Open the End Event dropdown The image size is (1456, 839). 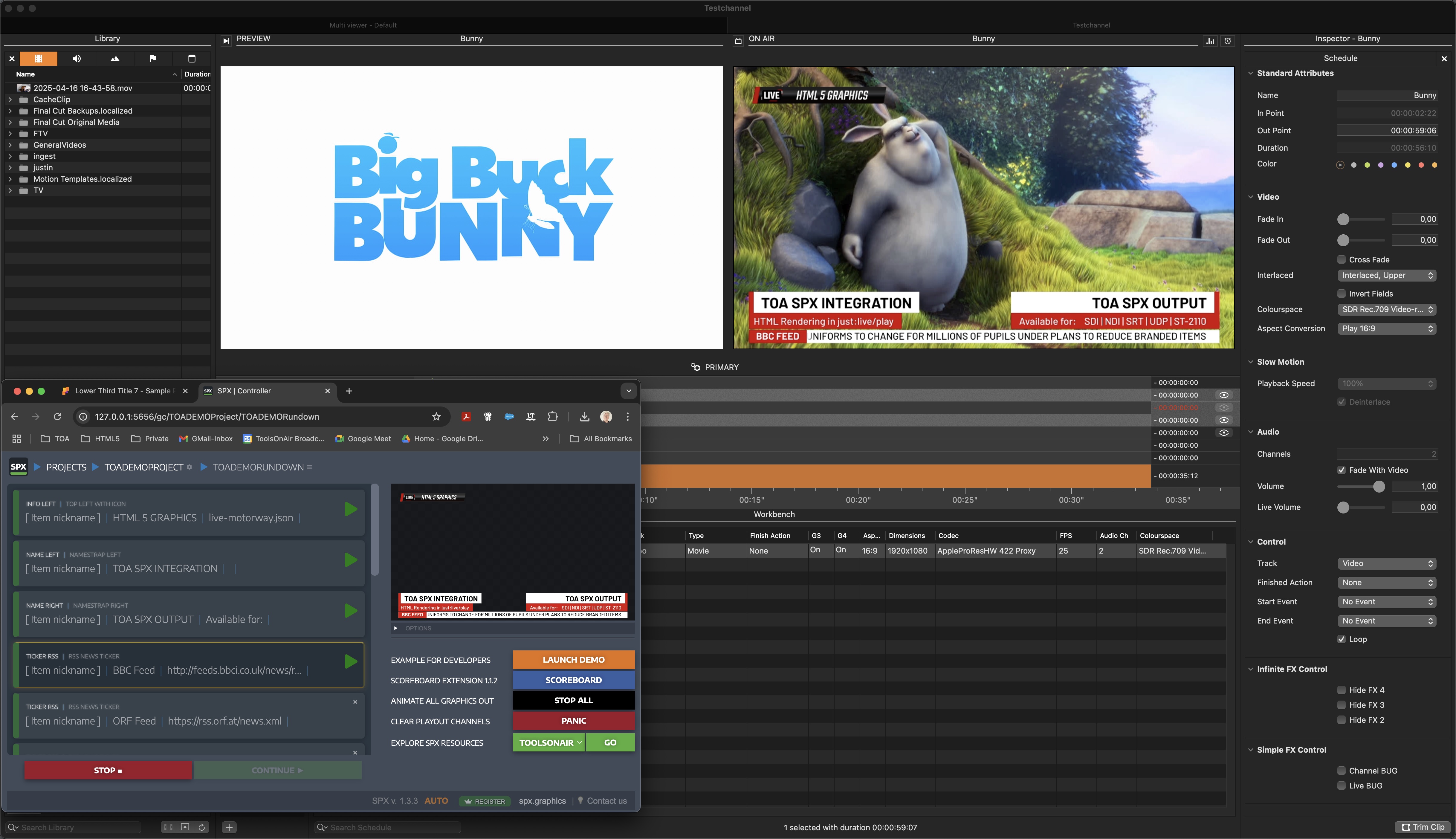coord(1387,621)
